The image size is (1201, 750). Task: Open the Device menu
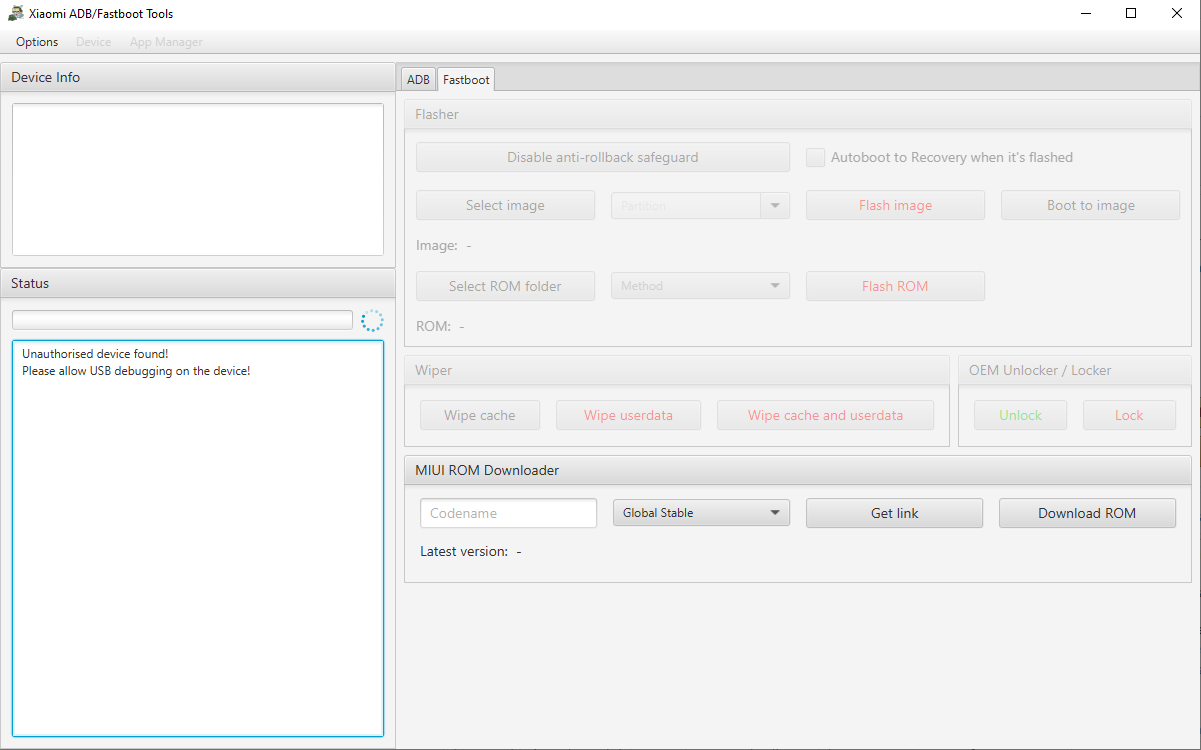click(93, 42)
